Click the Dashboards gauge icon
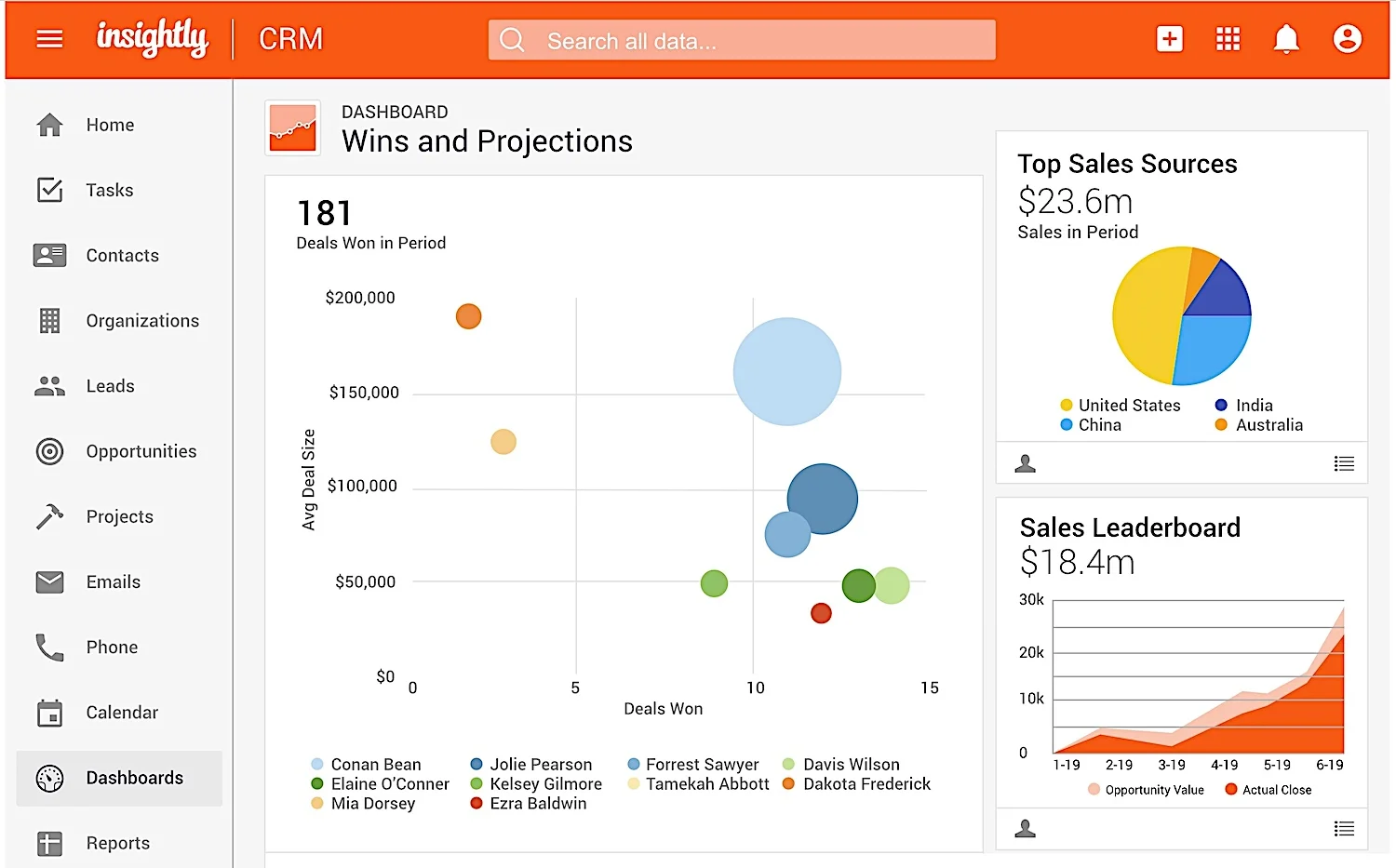The image size is (1396, 868). (49, 778)
